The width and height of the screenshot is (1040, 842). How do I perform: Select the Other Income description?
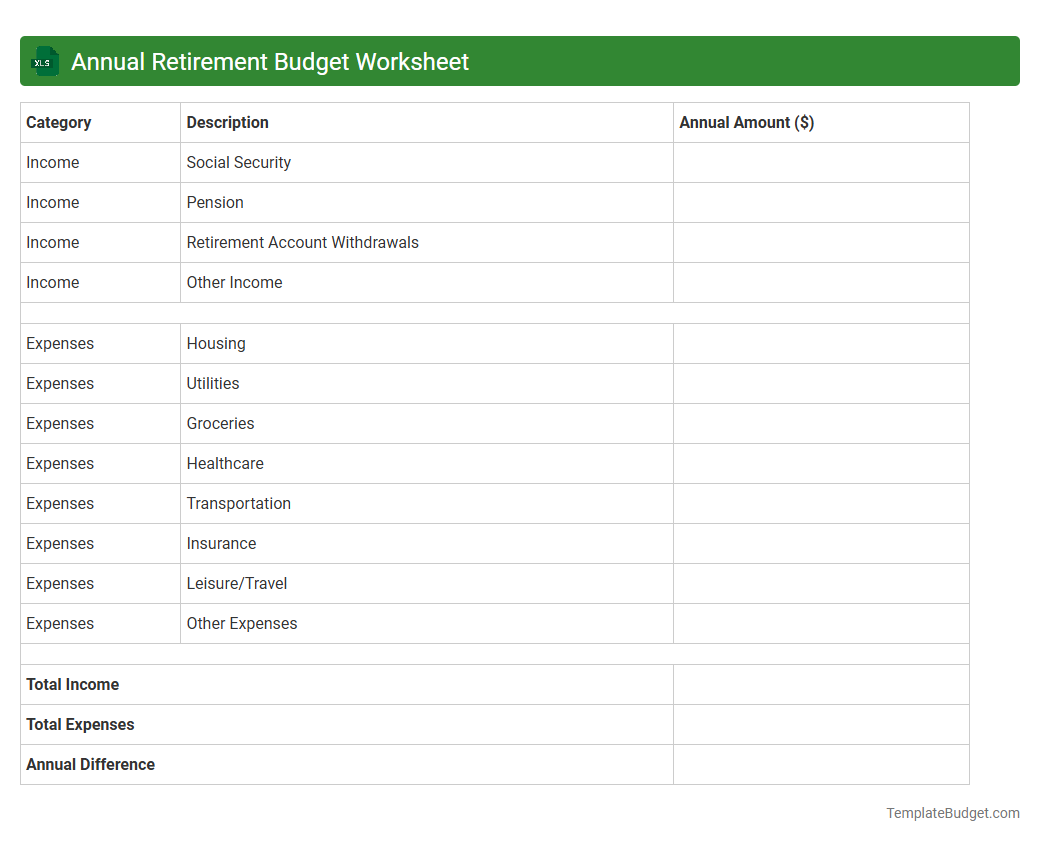pyautogui.click(x=235, y=282)
